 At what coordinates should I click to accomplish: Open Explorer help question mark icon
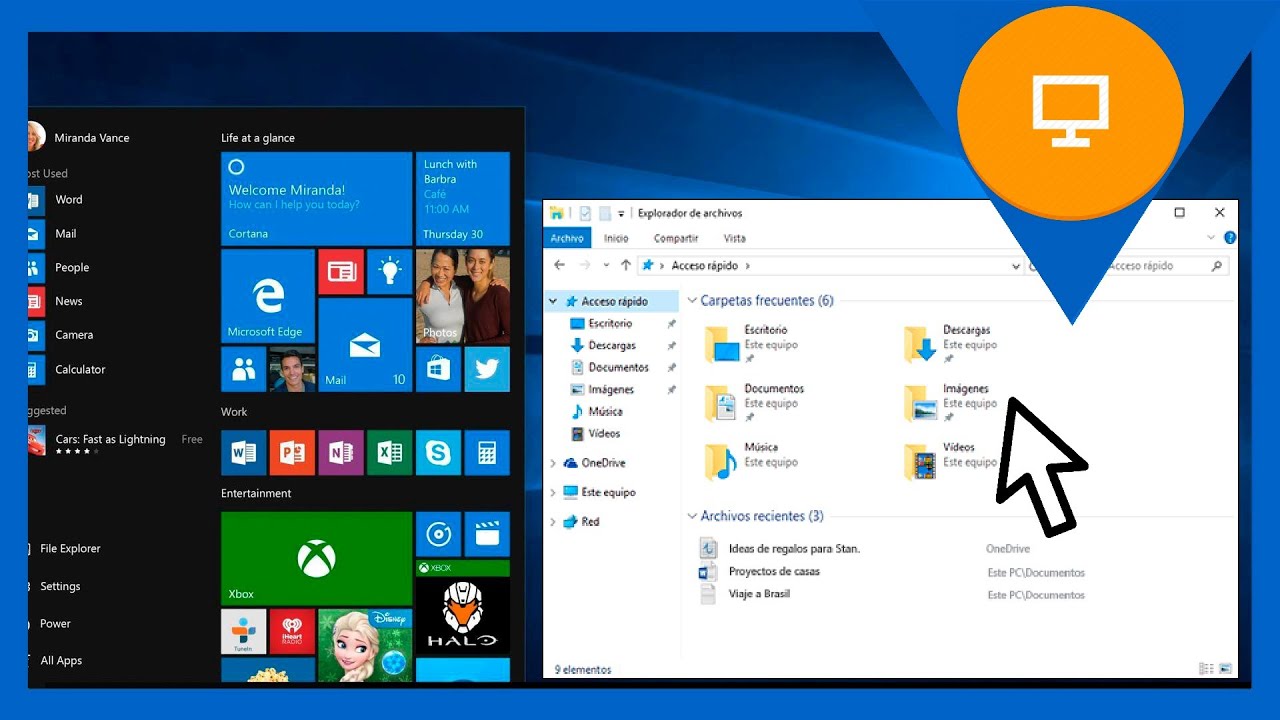tap(1230, 238)
